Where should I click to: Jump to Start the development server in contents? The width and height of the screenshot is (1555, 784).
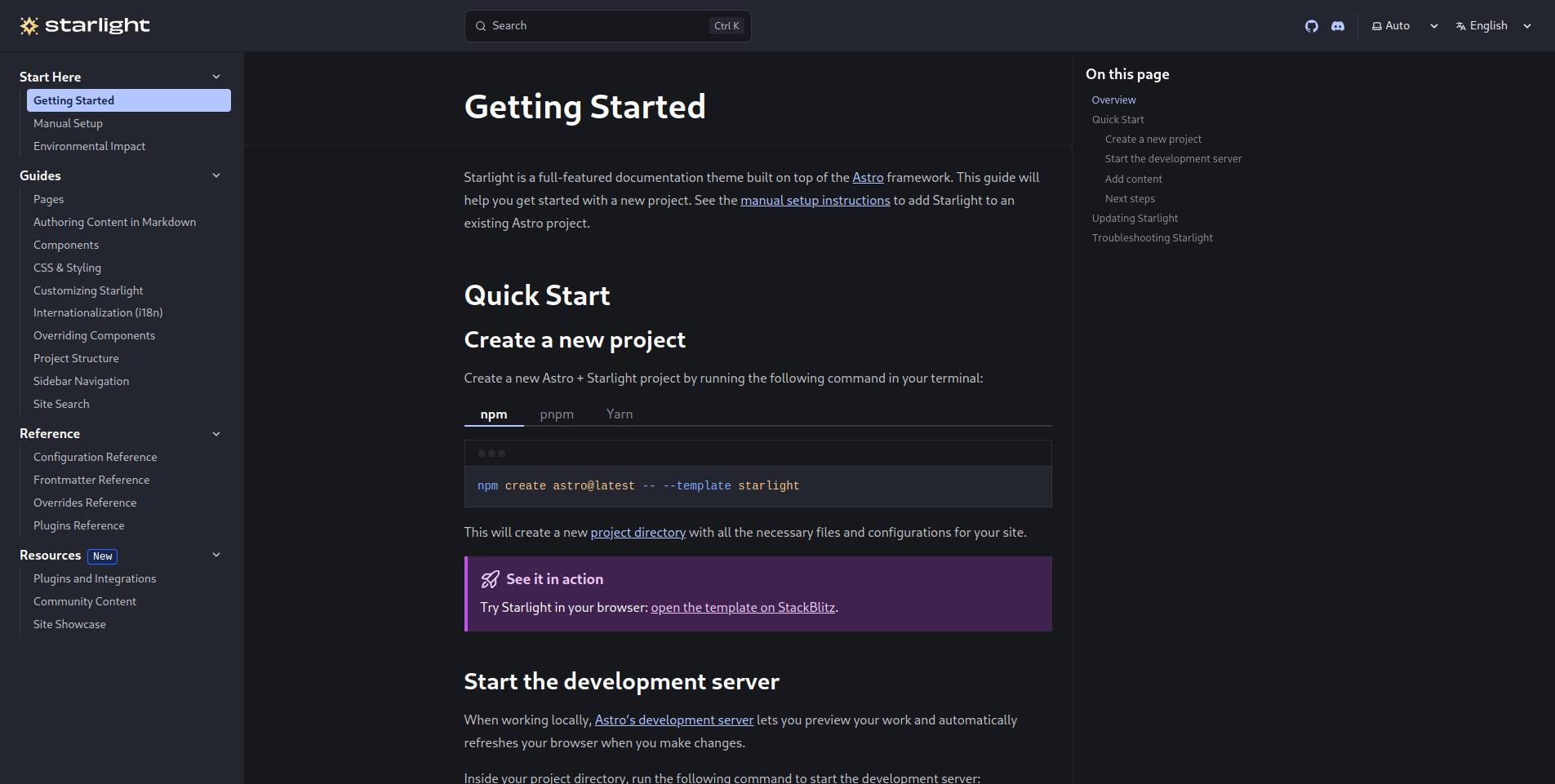[x=1173, y=158]
